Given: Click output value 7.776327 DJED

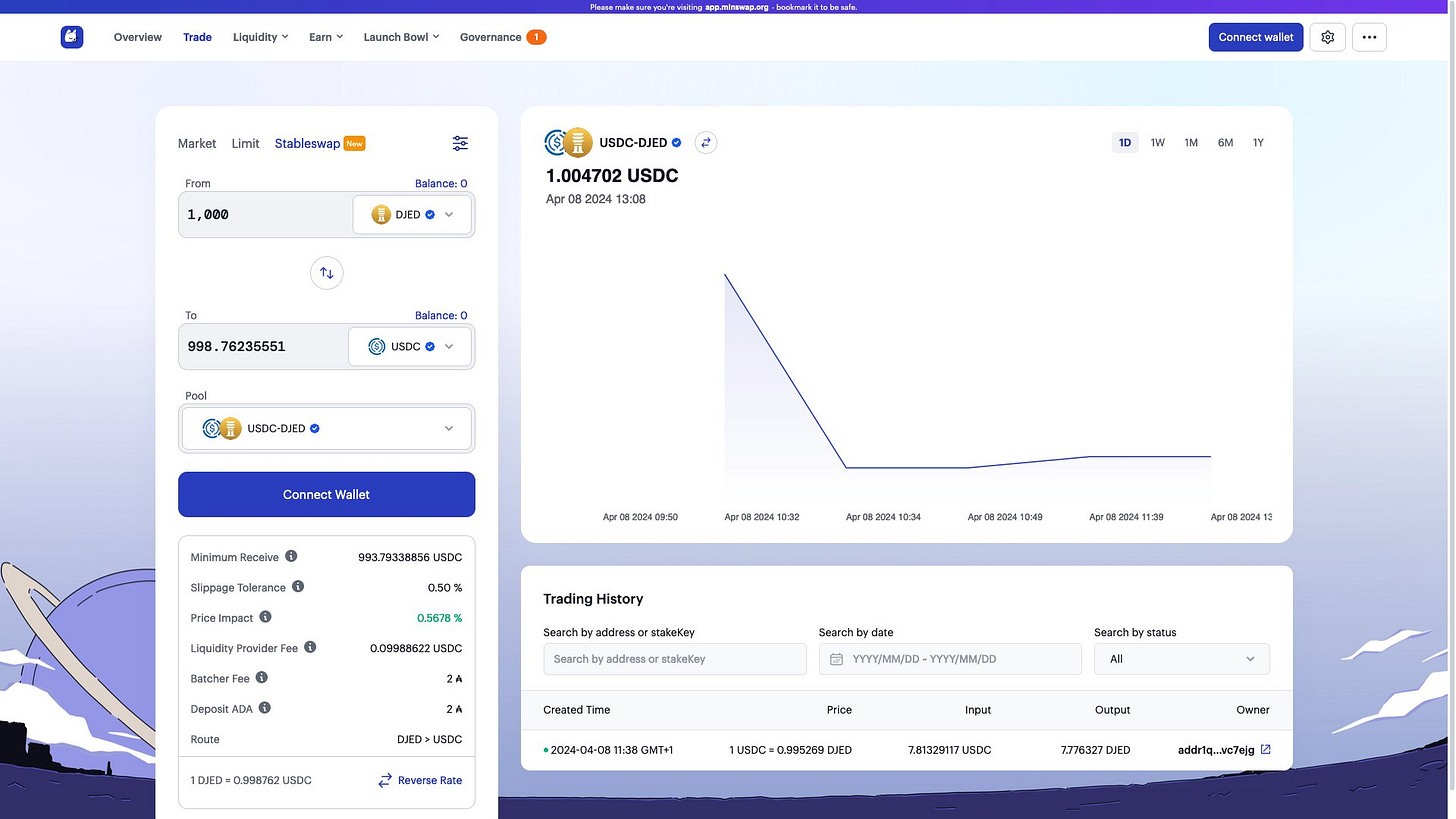Looking at the screenshot, I should tap(1095, 749).
